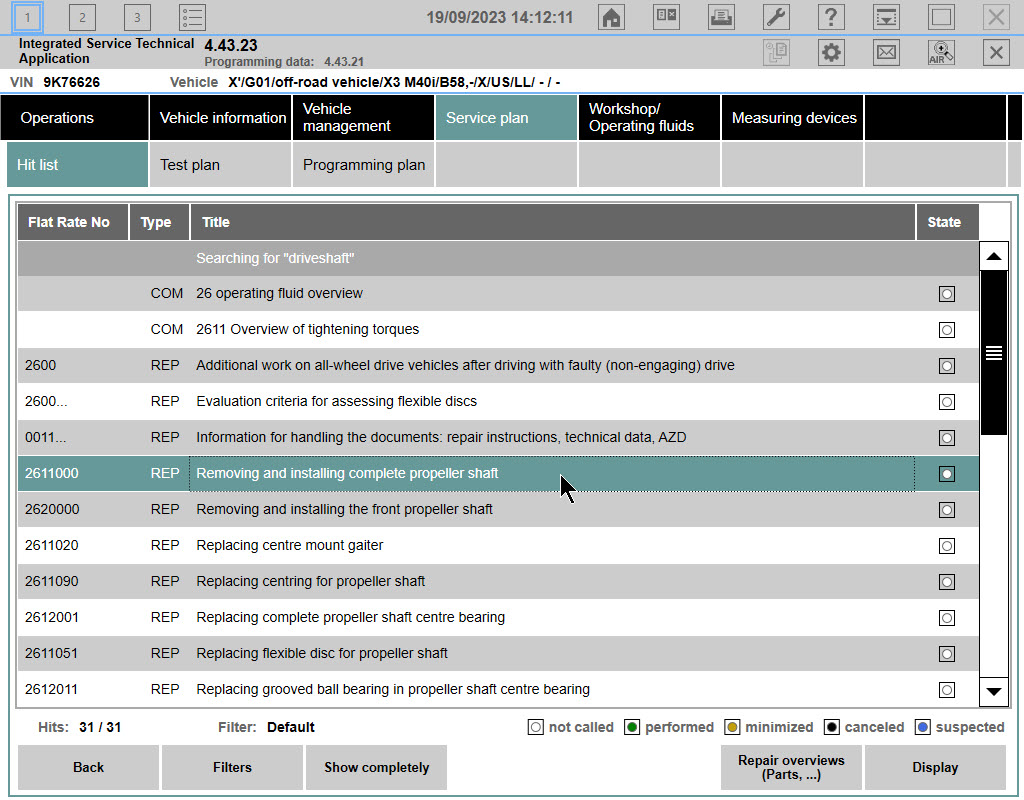Switch to session tab 3

[x=137, y=18]
